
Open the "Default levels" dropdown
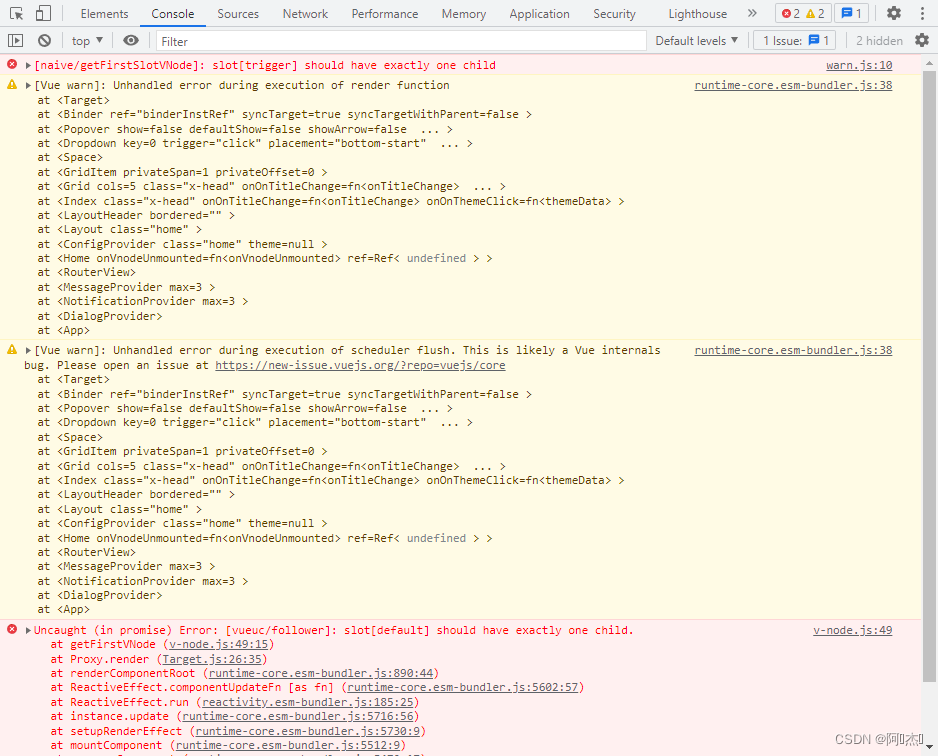[x=696, y=40]
